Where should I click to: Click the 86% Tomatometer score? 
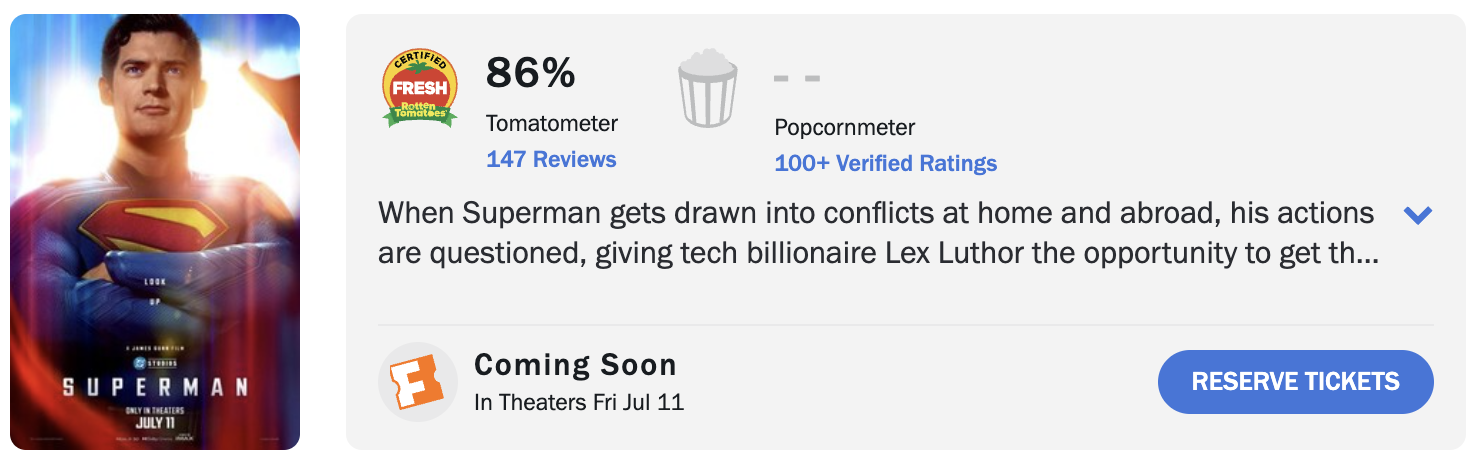point(531,72)
